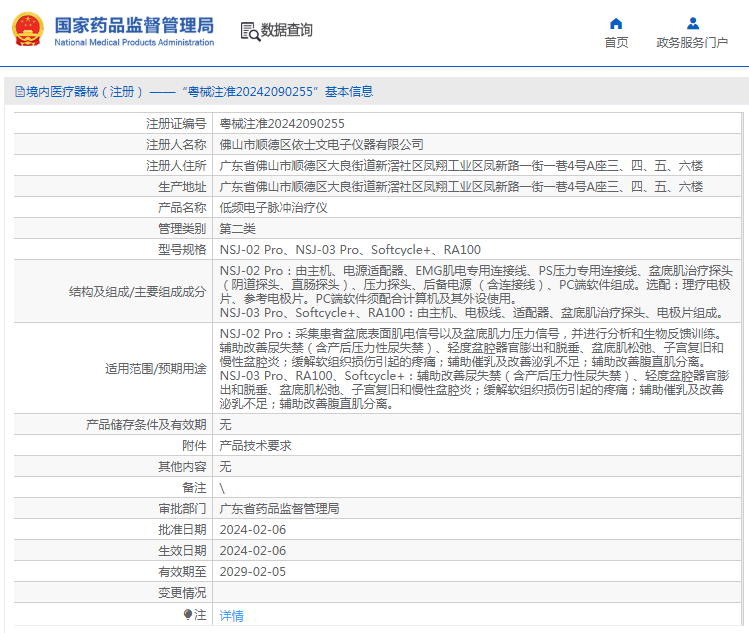
Task: Click the 附件 value 产品技术要求
Action: click(255, 445)
